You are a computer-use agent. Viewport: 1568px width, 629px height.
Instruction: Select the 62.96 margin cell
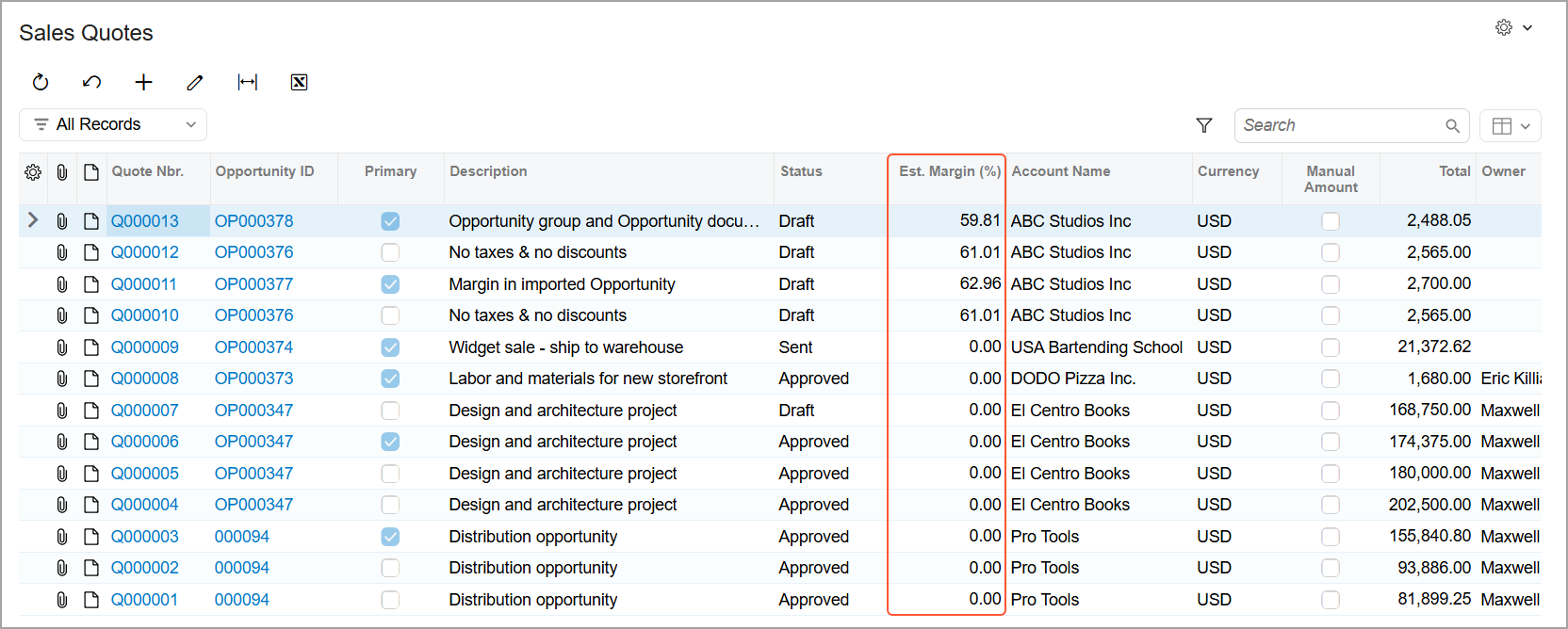coord(947,284)
